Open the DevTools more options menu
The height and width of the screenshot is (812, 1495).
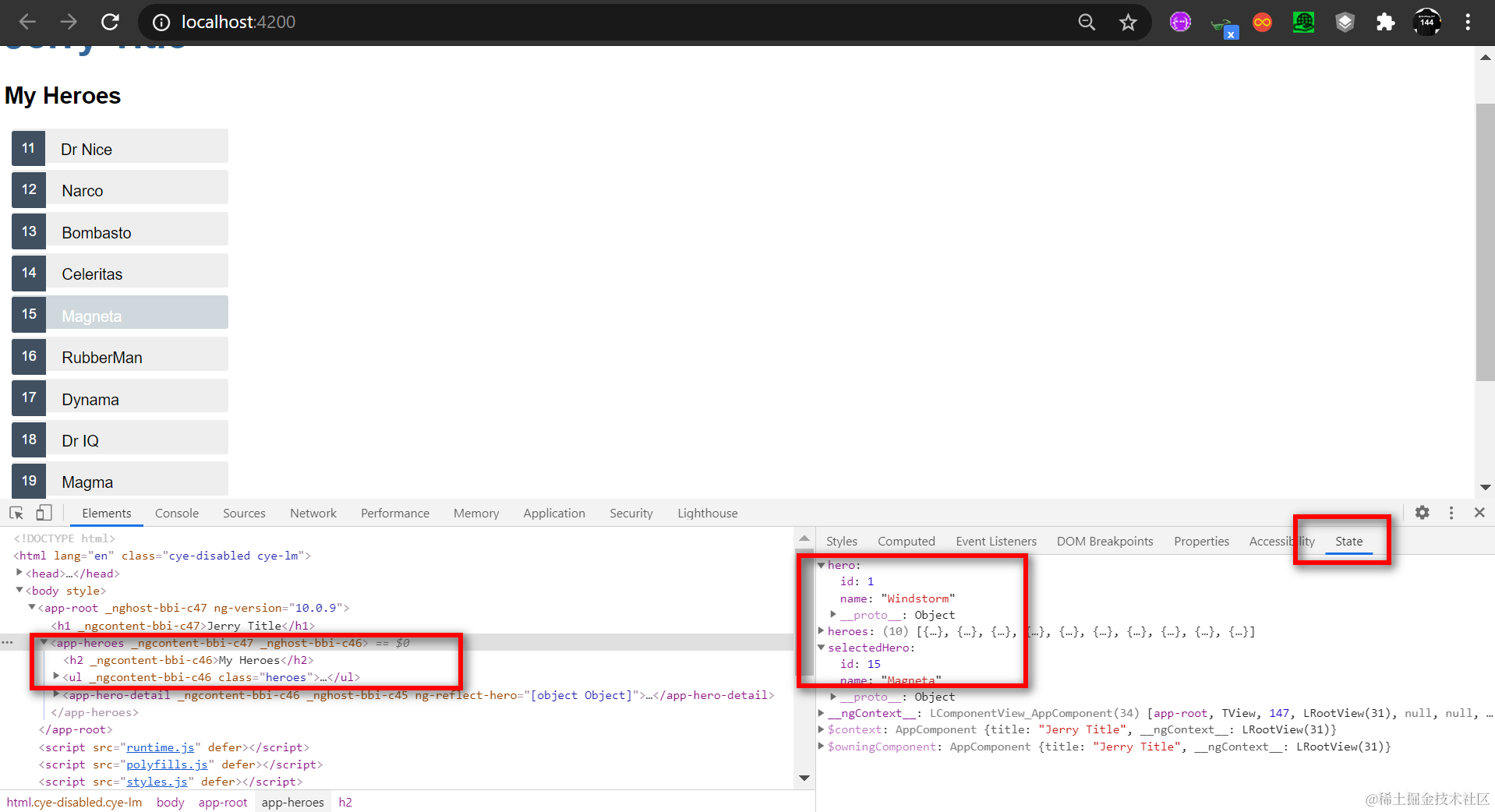pos(1451,513)
